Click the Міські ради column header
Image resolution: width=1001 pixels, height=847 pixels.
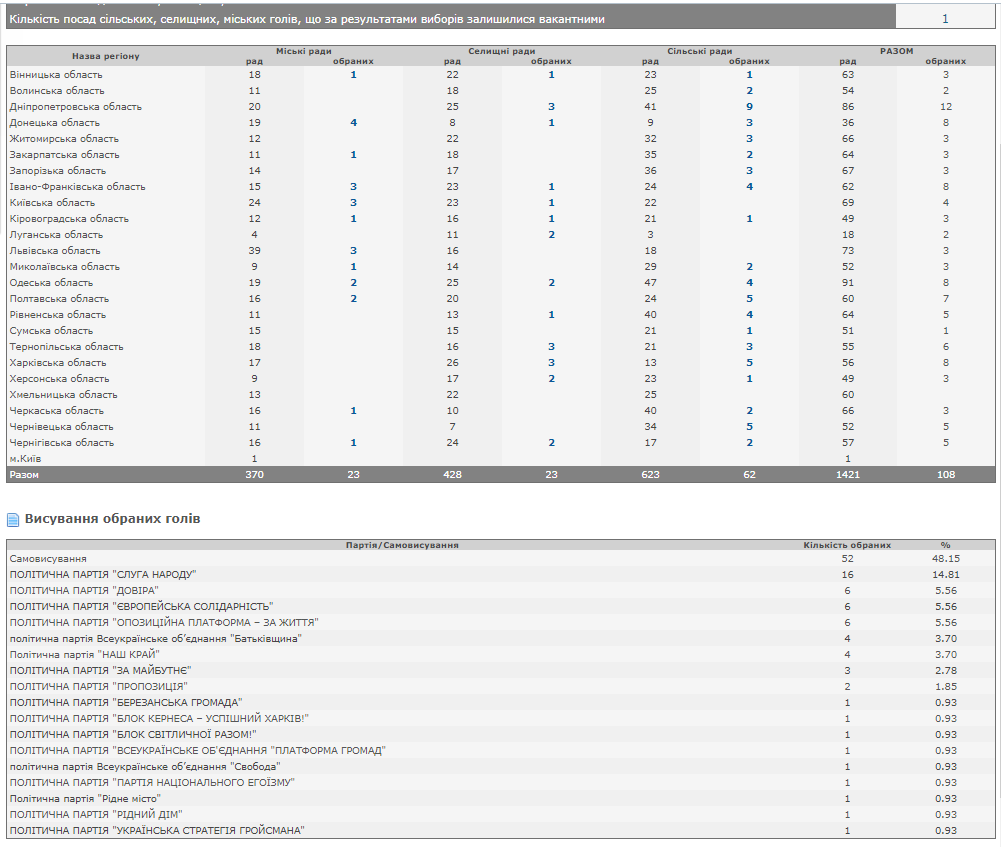pyautogui.click(x=303, y=51)
